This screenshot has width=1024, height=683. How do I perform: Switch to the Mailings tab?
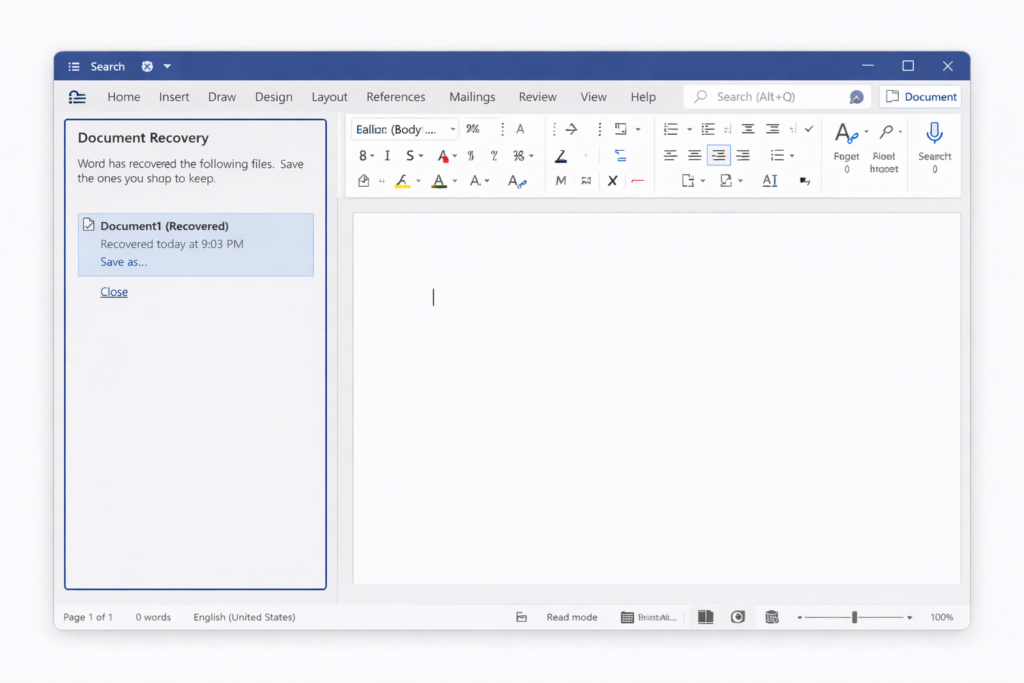[x=472, y=97]
